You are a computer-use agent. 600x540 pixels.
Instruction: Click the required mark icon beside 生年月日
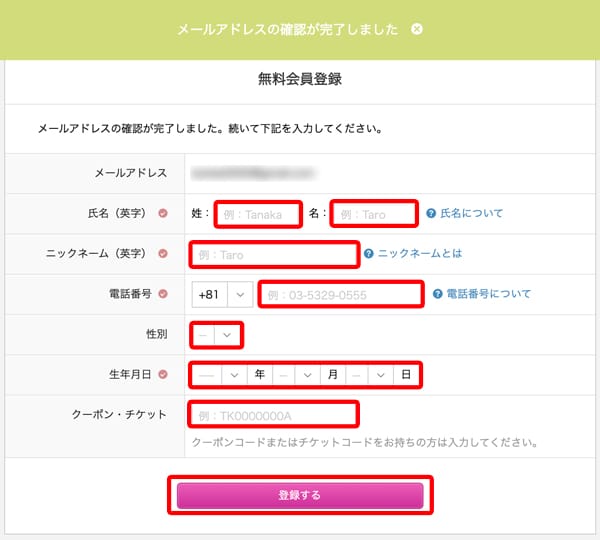(163, 375)
